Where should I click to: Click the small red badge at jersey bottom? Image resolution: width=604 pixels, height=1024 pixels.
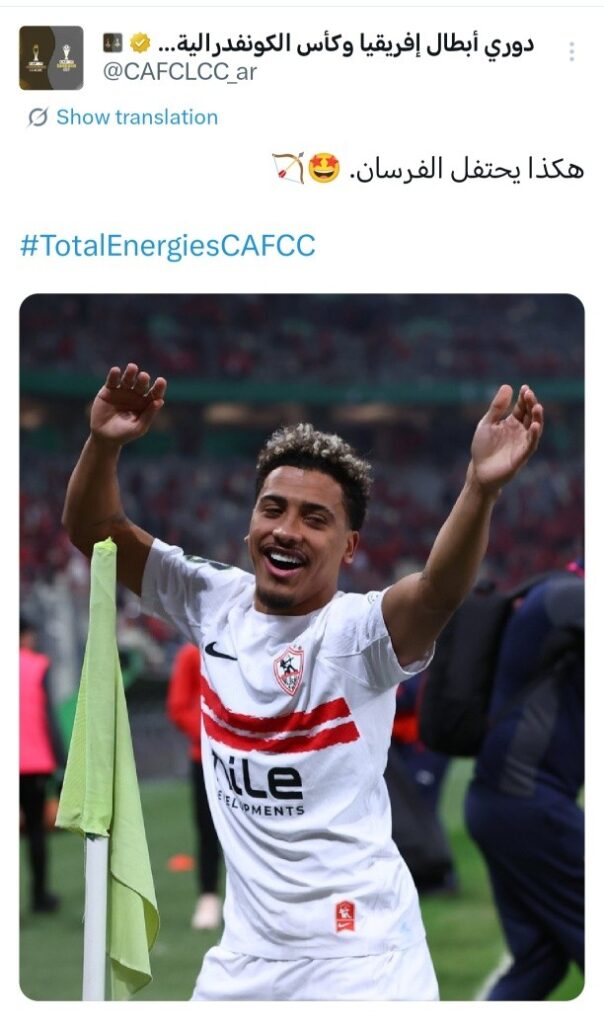345,916
